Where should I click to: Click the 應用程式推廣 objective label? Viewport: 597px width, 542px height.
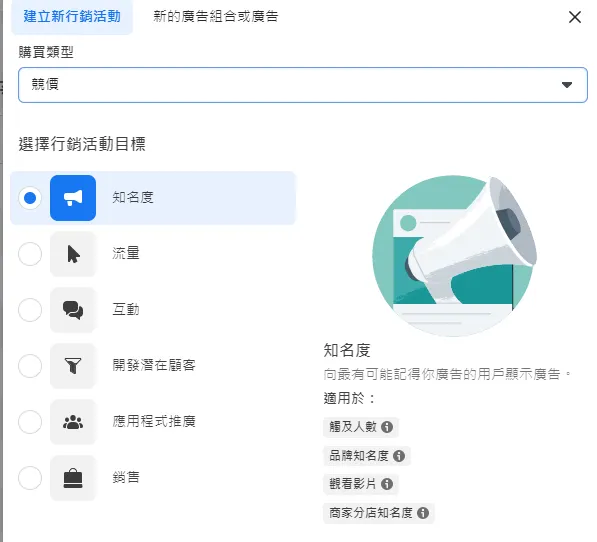click(x=154, y=421)
